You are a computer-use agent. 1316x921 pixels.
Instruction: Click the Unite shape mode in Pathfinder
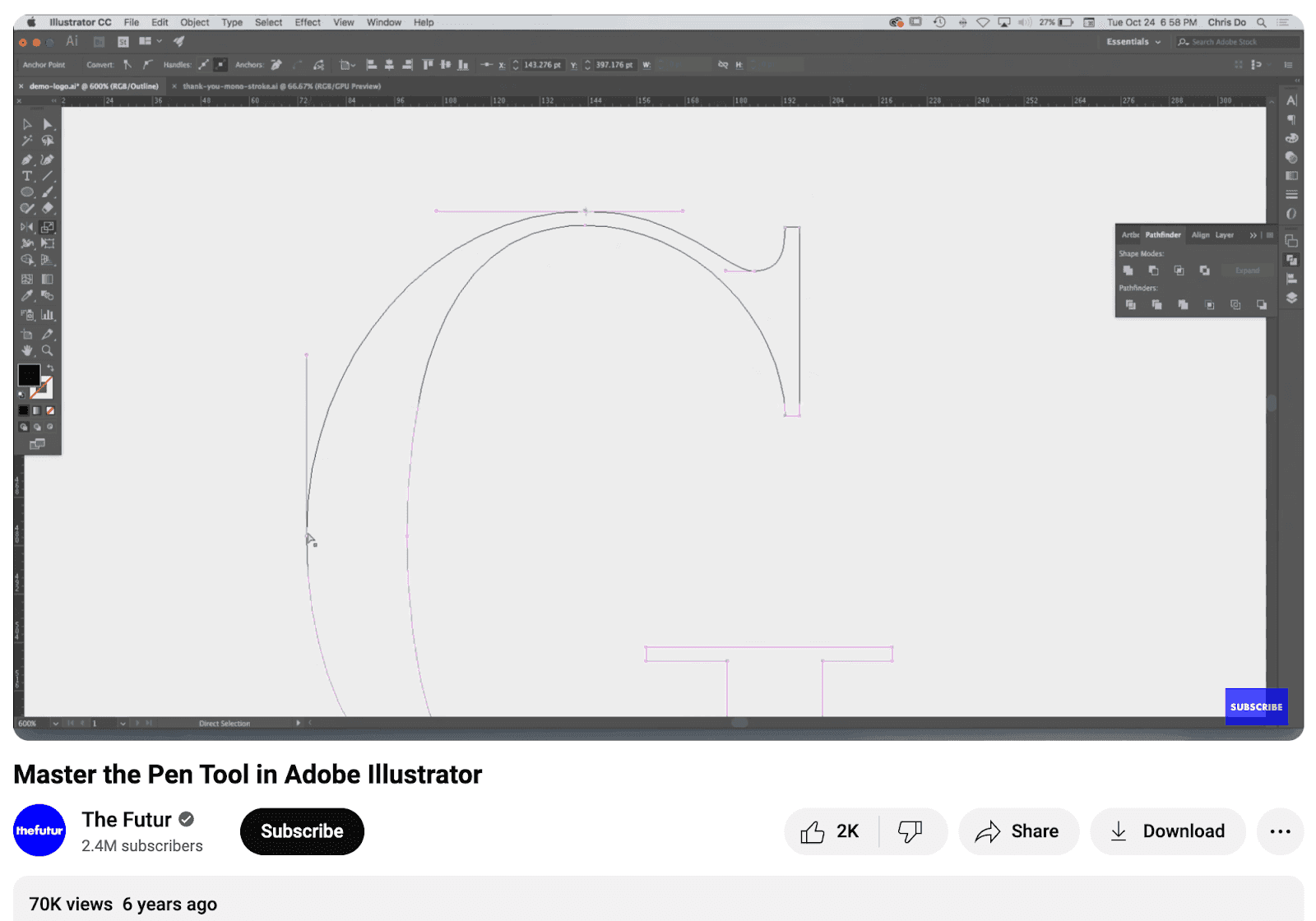[1128, 271]
